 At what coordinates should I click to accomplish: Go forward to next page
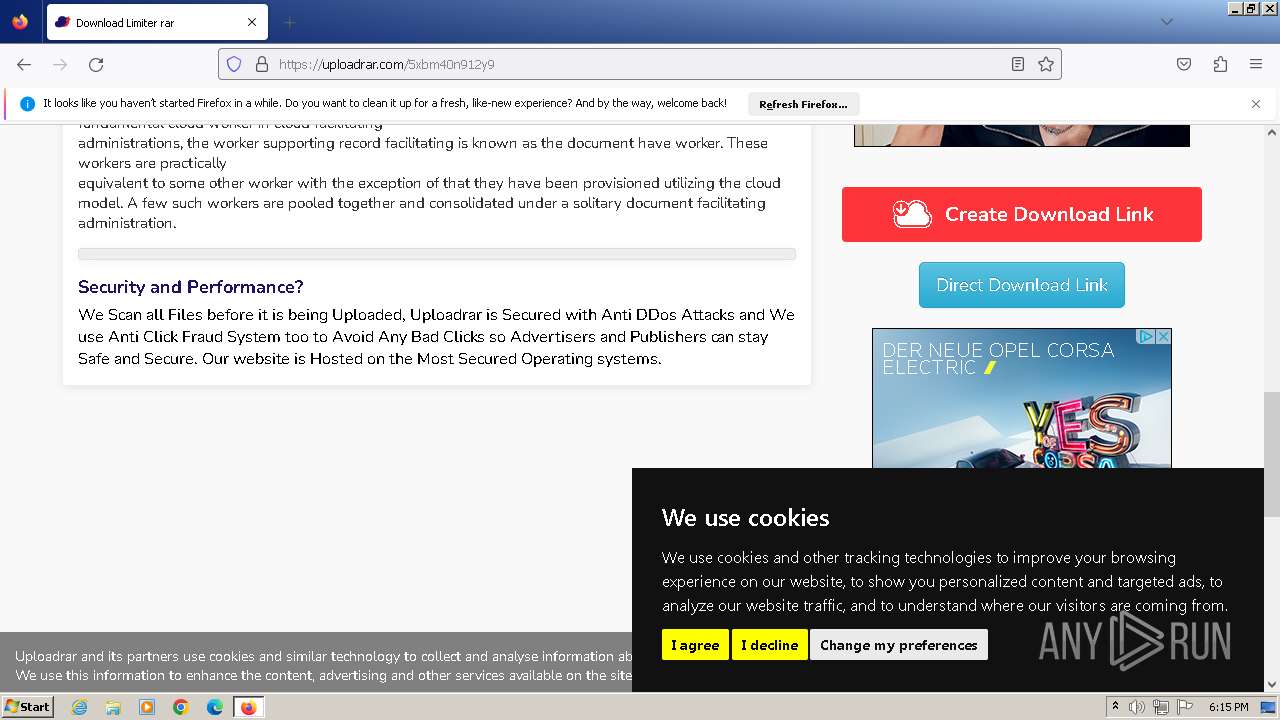pyautogui.click(x=60, y=64)
